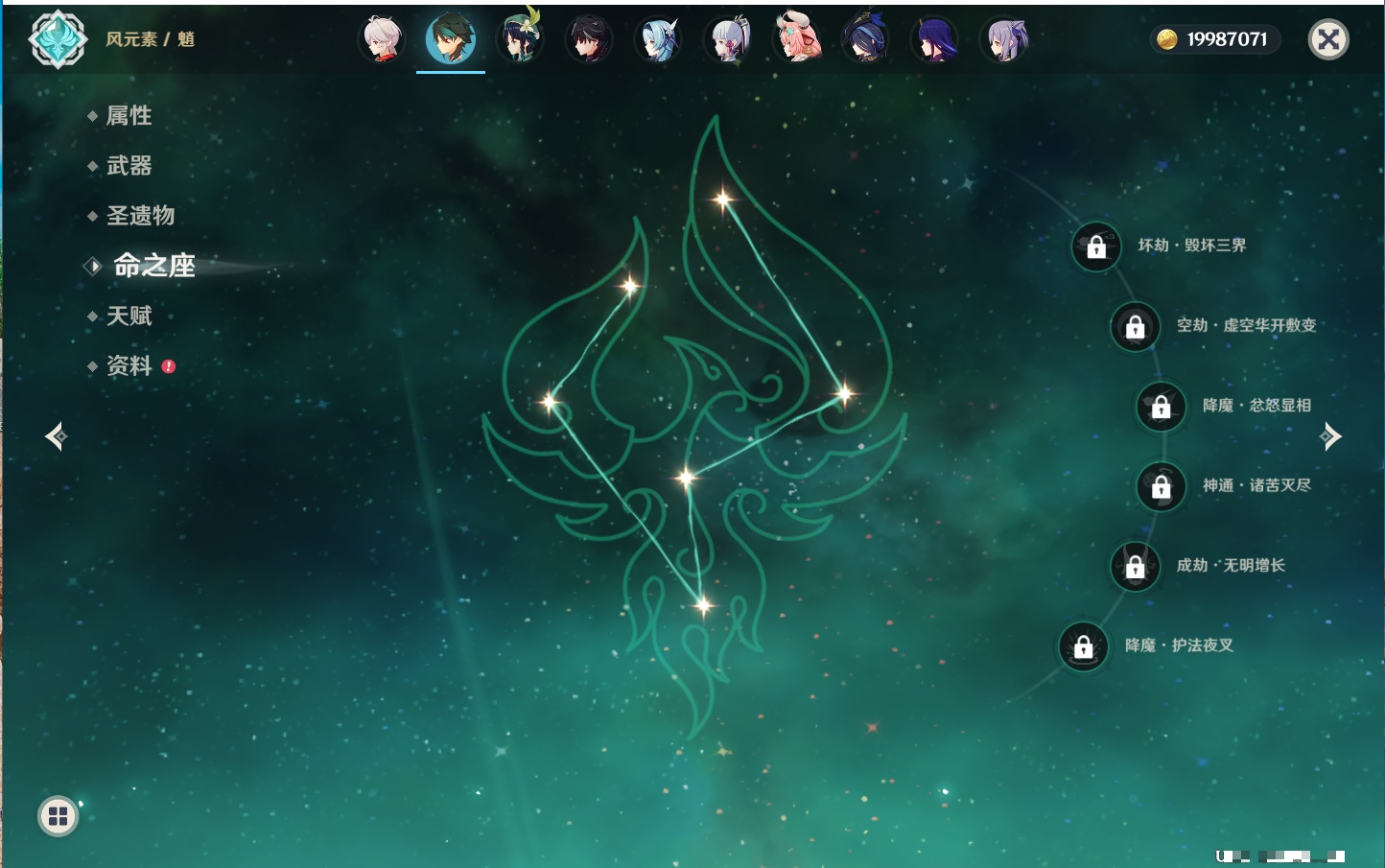Image resolution: width=1385 pixels, height=868 pixels.
Task: Open the 圣遗物 artifacts page
Action: (x=140, y=216)
